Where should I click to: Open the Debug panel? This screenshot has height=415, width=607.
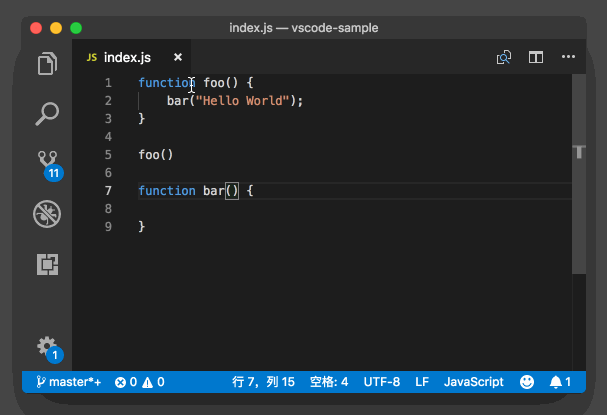click(47, 212)
